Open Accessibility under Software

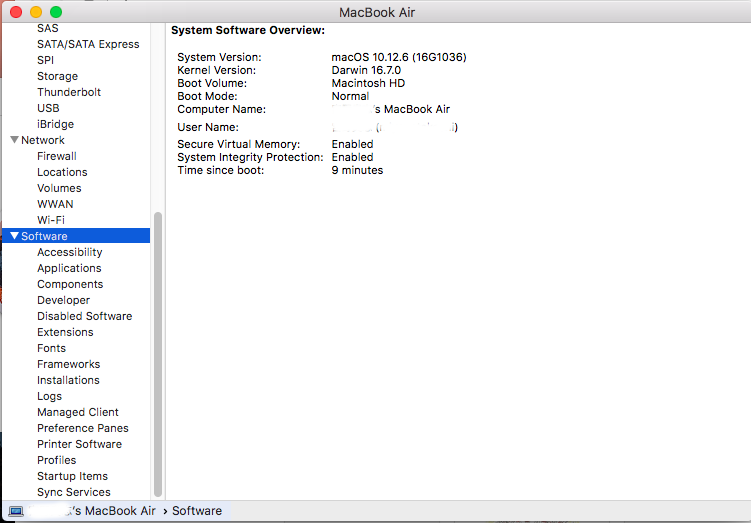point(70,252)
